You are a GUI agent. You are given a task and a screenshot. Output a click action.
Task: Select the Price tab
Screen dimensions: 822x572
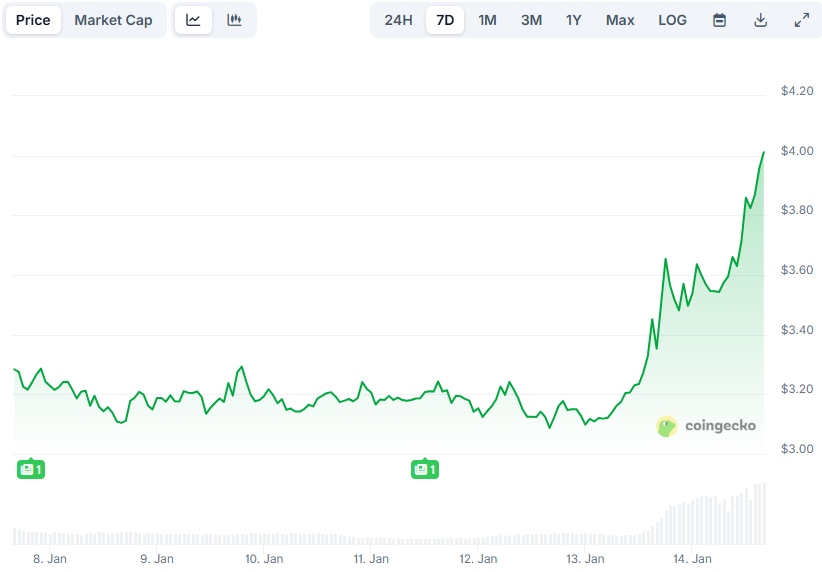click(33, 20)
